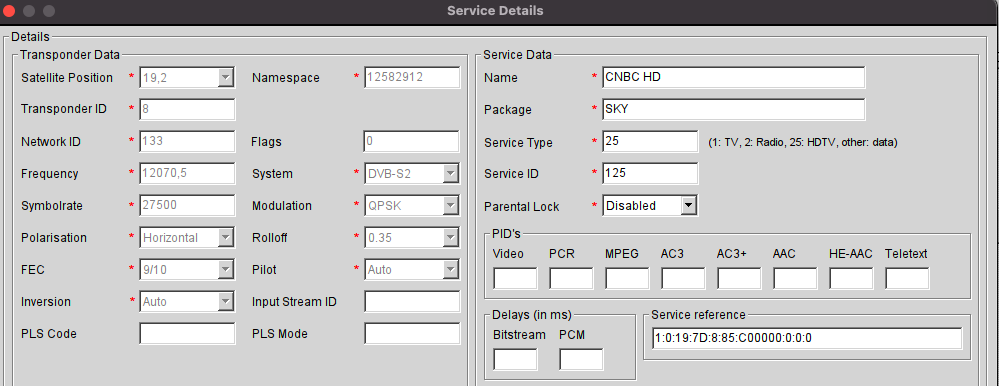Click the MPEG PID input field

pos(627,278)
